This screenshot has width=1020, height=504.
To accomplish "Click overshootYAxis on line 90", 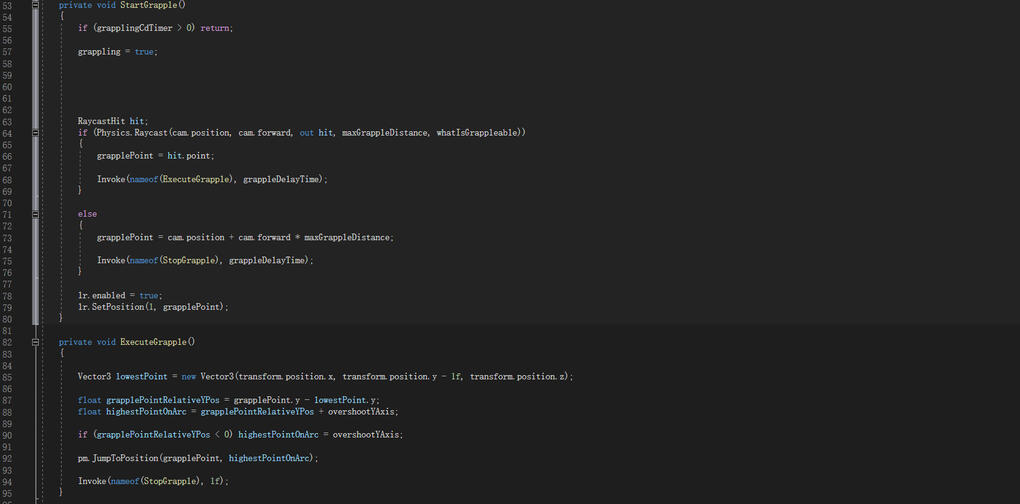I will (x=366, y=434).
